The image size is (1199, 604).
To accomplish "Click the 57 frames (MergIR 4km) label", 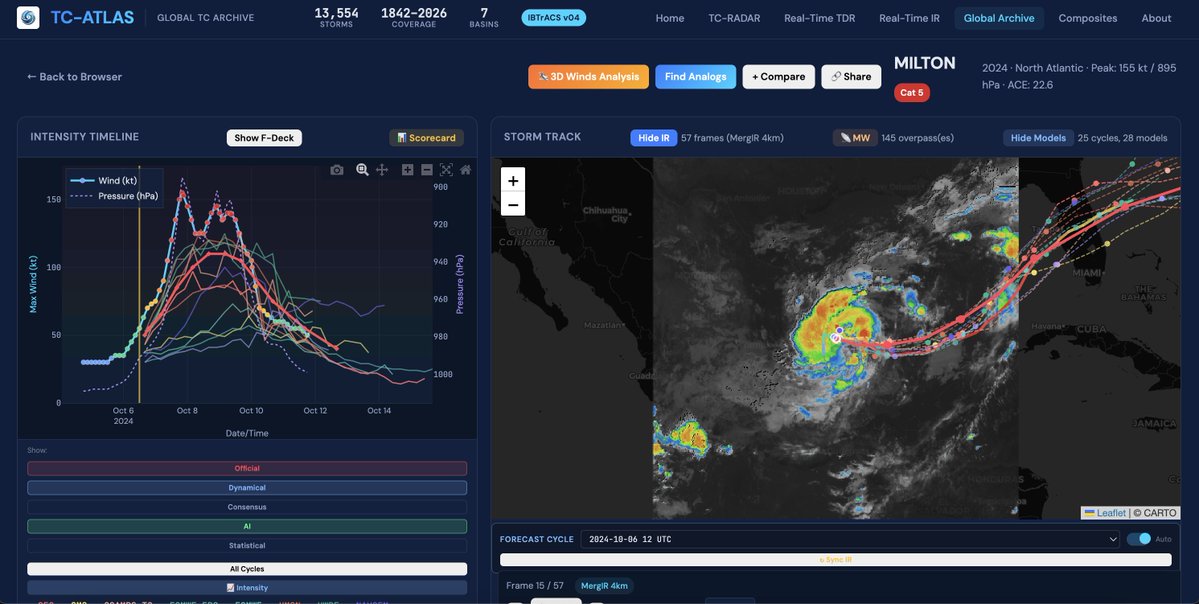I will 733,138.
